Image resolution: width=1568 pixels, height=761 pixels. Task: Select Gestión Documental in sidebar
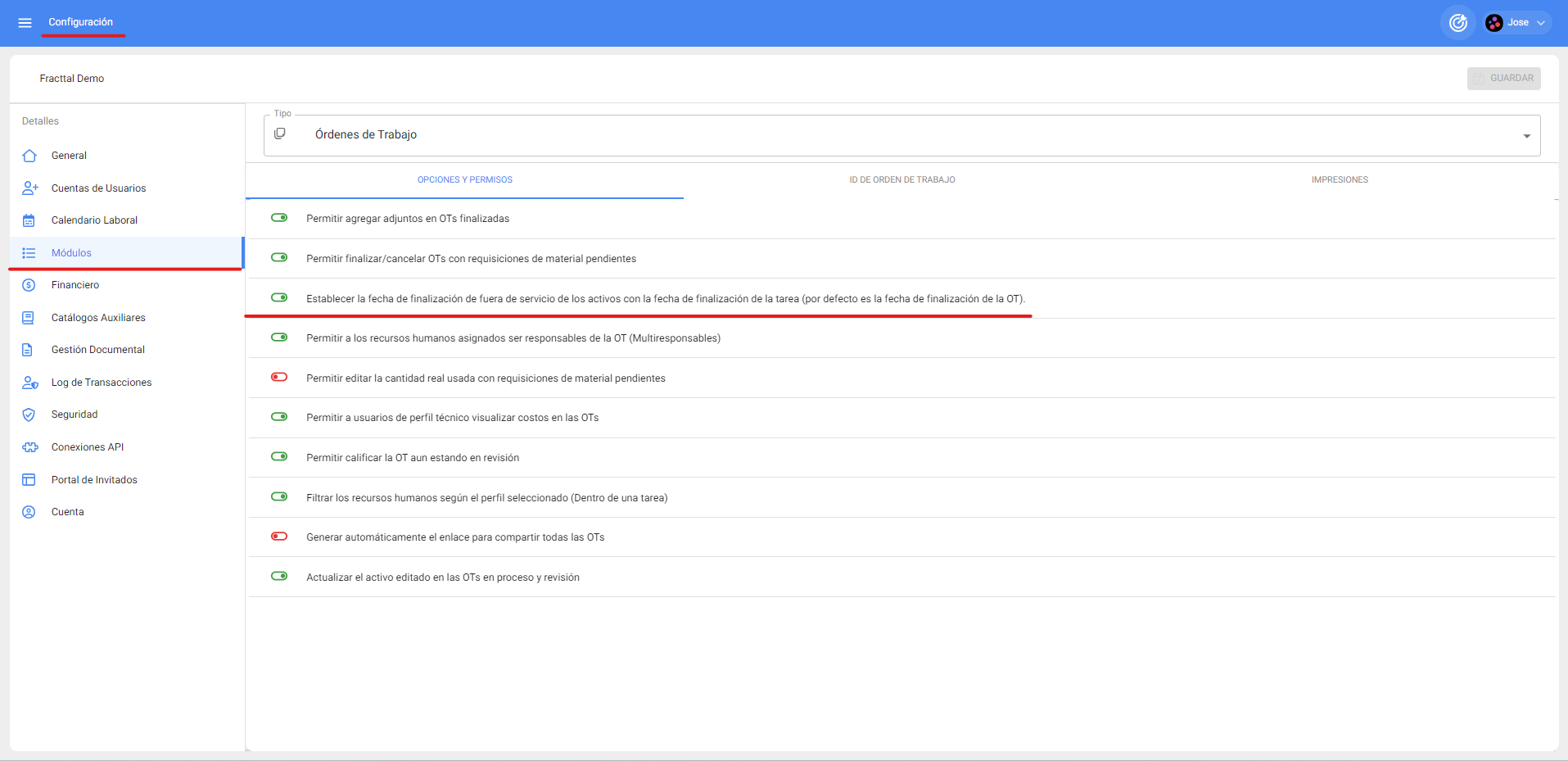coord(97,350)
